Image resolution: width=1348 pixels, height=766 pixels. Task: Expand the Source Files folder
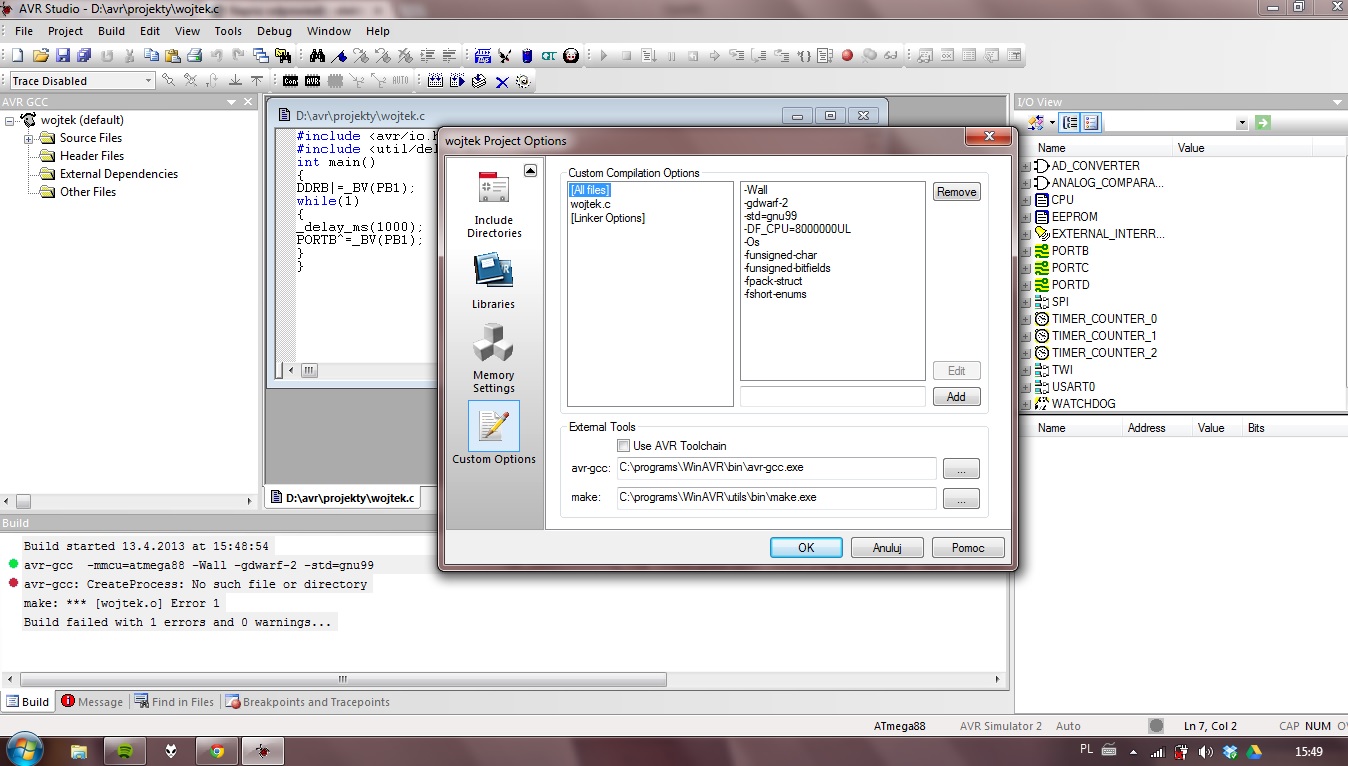pos(29,138)
